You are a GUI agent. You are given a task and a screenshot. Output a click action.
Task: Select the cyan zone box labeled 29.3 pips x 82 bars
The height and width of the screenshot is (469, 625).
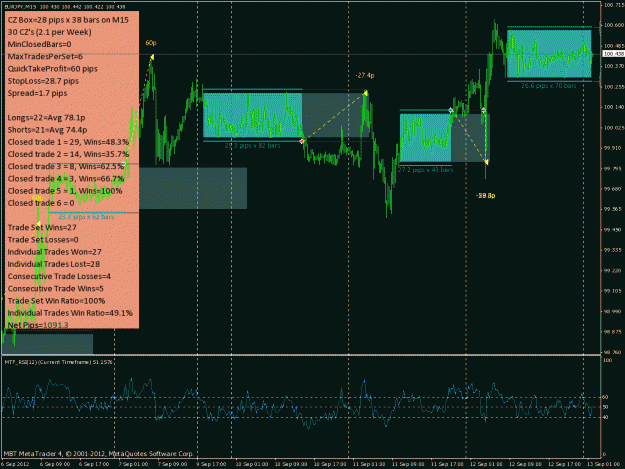point(252,115)
